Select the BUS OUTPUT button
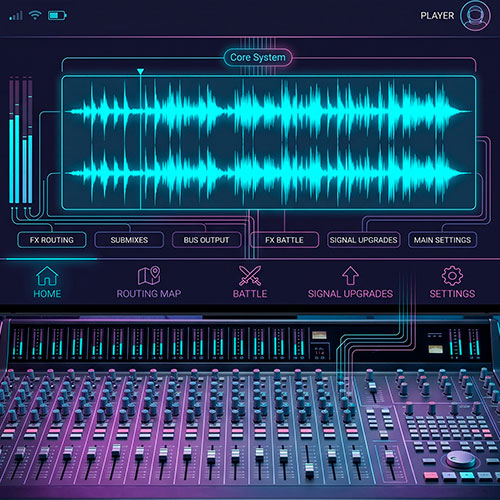The width and height of the screenshot is (500, 500). tap(206, 240)
